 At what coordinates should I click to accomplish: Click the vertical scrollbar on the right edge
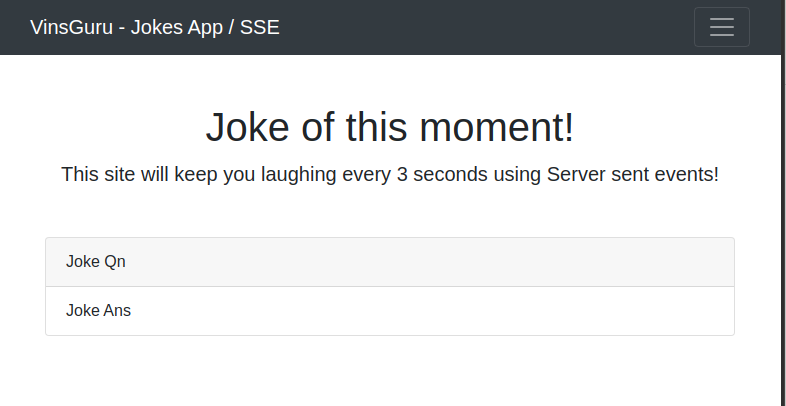tap(782, 200)
